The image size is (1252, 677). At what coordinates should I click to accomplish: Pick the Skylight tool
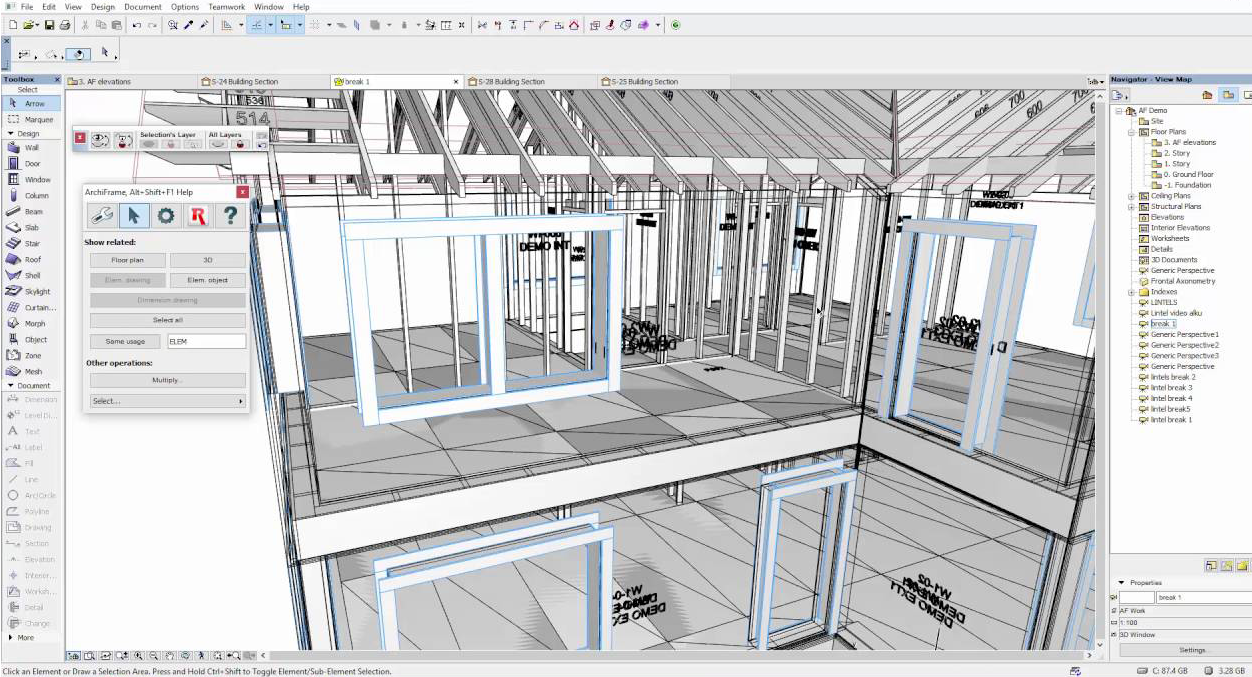[31, 291]
